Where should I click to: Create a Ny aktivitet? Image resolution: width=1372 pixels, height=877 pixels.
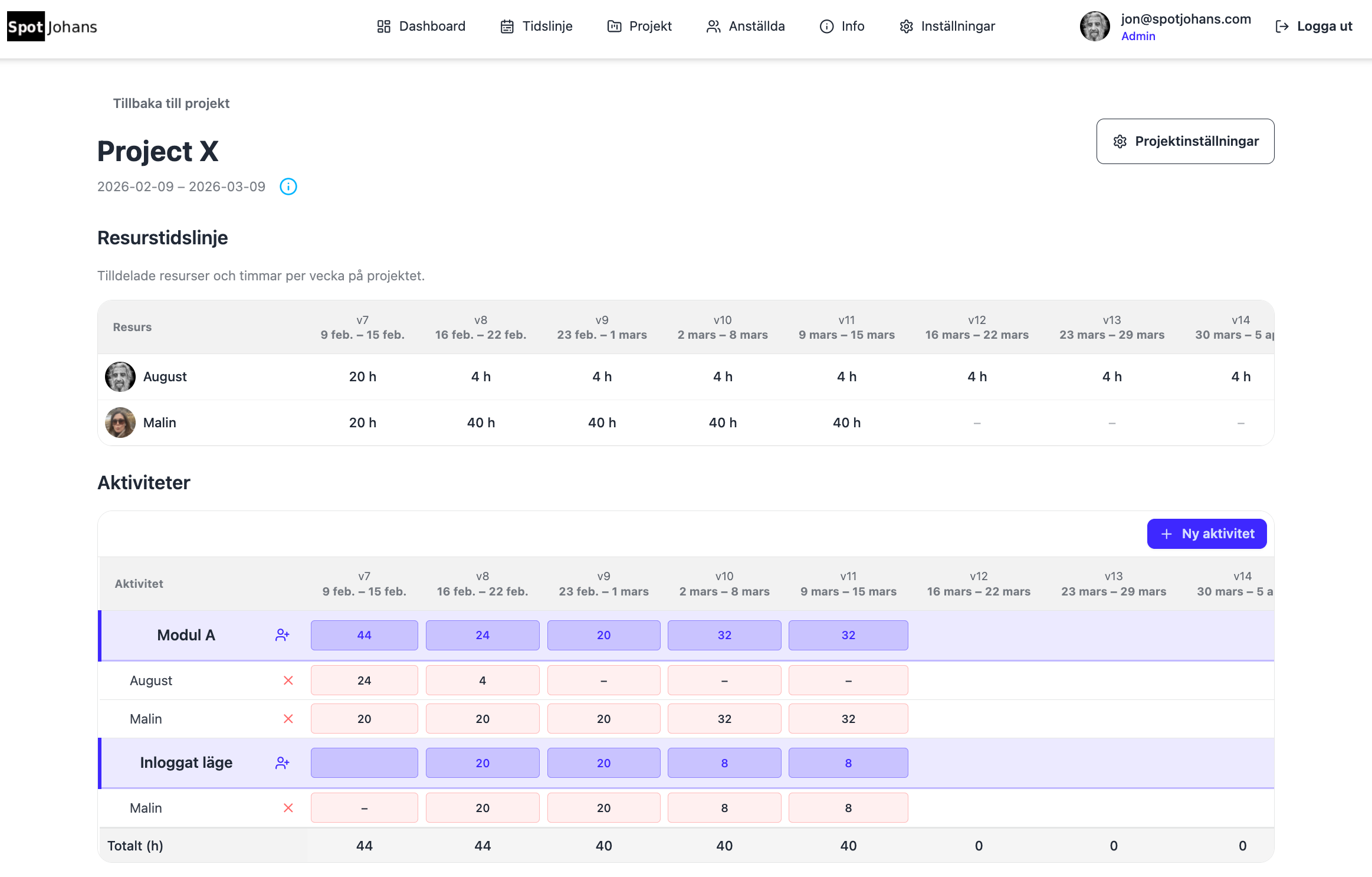pos(1206,534)
